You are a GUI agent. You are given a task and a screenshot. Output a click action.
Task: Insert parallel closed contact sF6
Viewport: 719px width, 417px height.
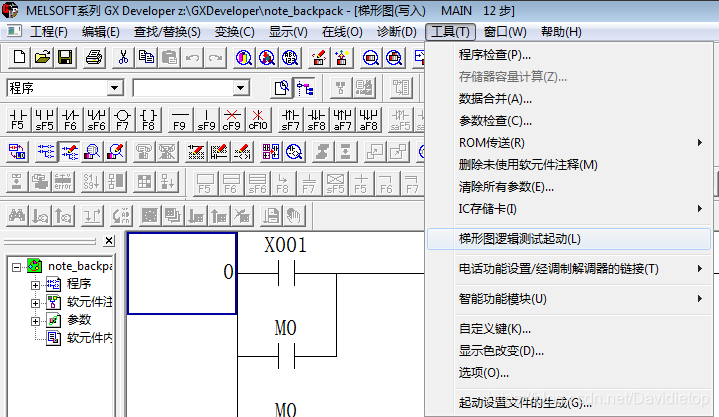[96, 120]
